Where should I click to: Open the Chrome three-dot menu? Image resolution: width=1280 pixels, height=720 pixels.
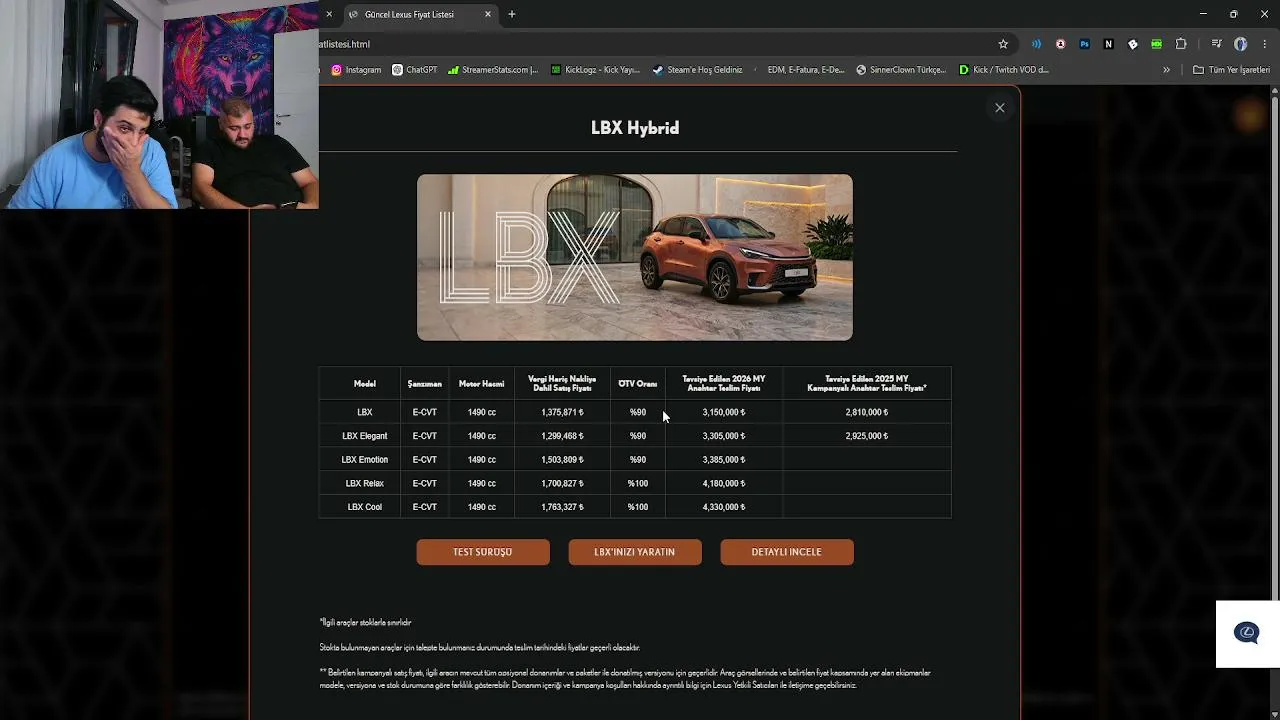[x=1265, y=44]
